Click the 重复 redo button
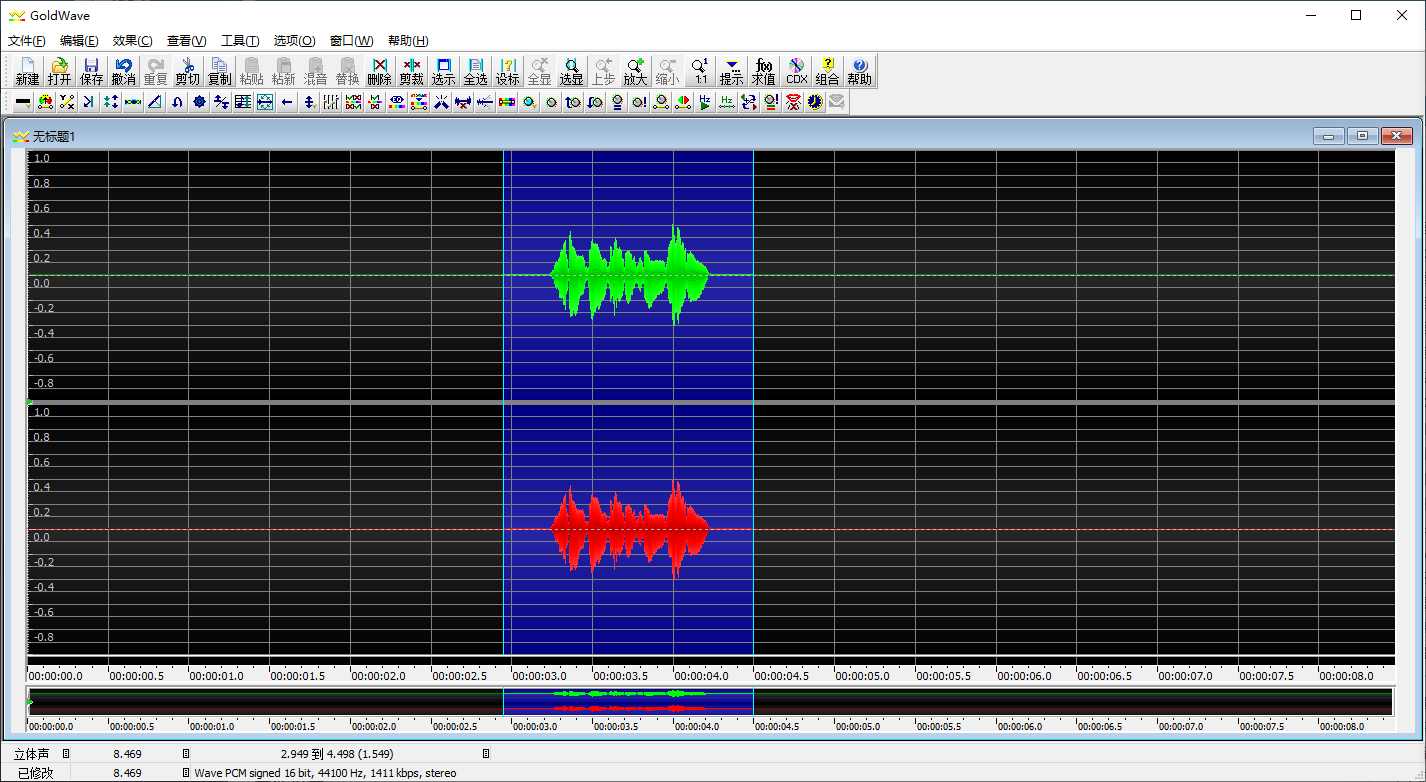 (x=156, y=70)
